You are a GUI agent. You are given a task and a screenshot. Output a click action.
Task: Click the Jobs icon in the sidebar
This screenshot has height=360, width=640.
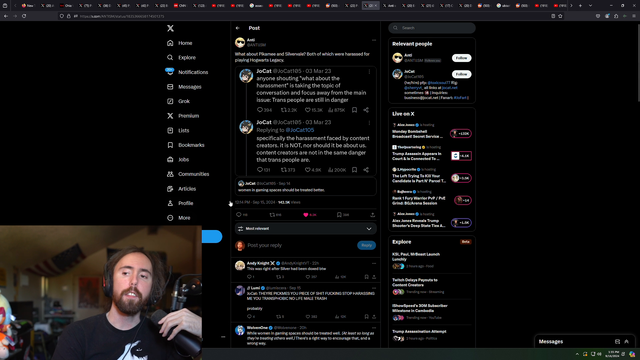(x=170, y=160)
